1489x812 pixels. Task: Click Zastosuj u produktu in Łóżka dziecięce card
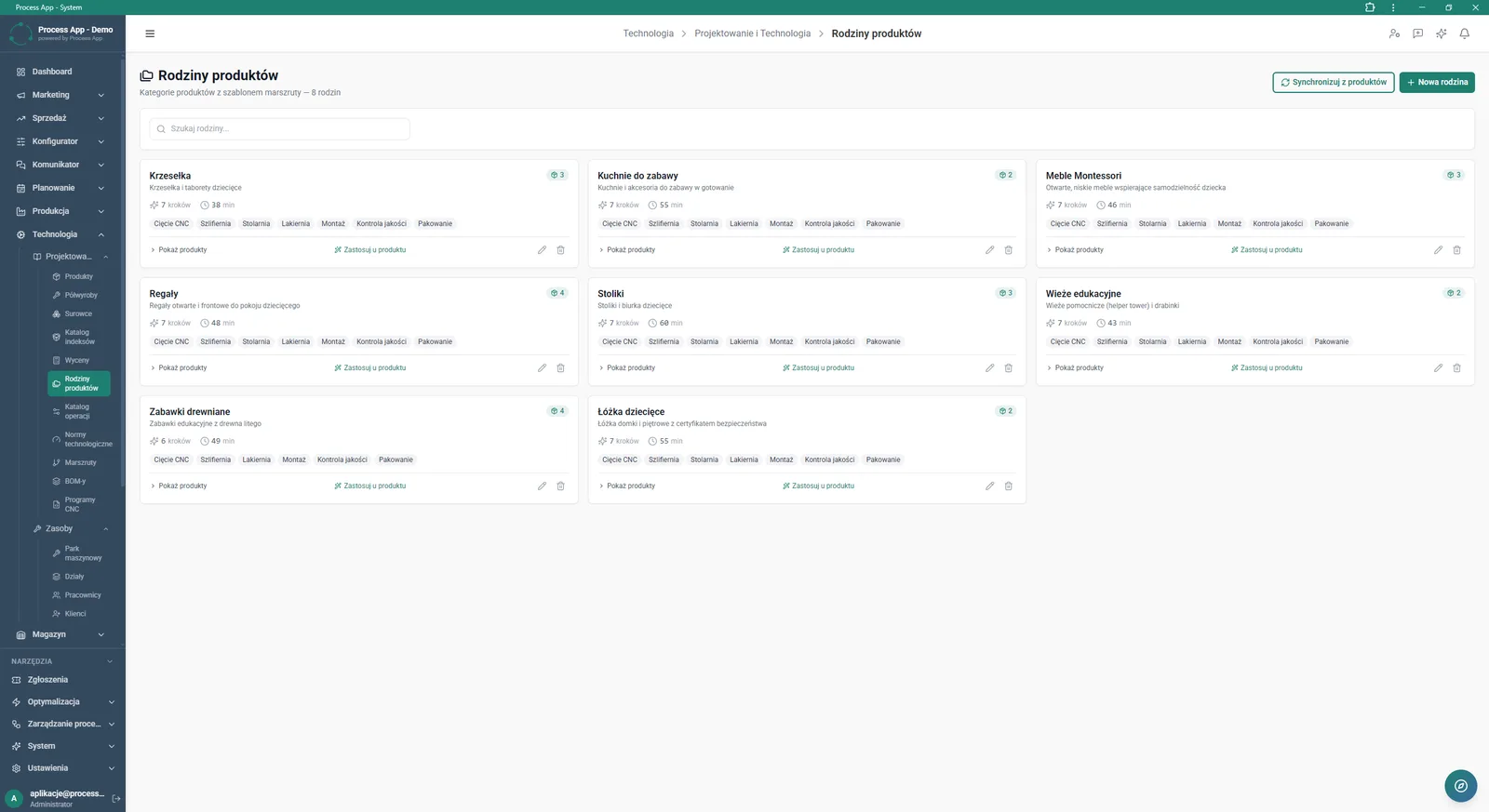click(818, 486)
